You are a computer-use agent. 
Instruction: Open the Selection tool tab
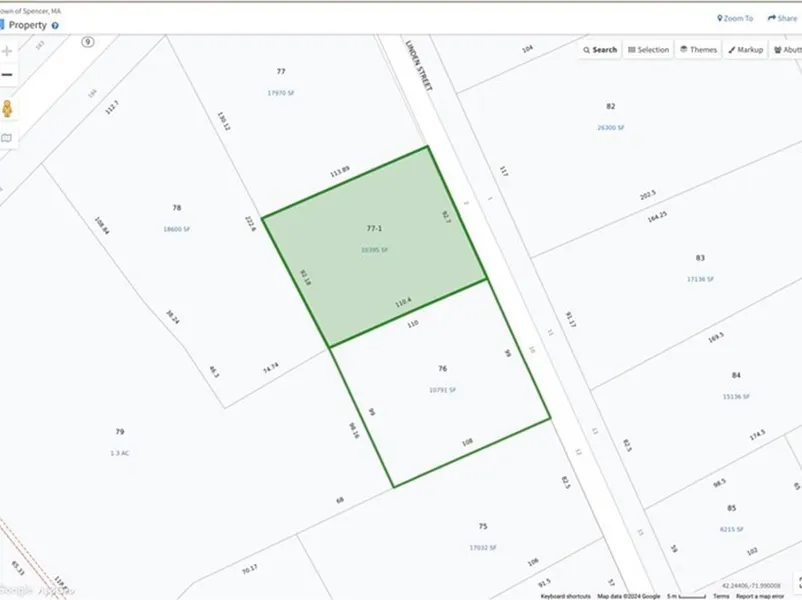coord(648,49)
